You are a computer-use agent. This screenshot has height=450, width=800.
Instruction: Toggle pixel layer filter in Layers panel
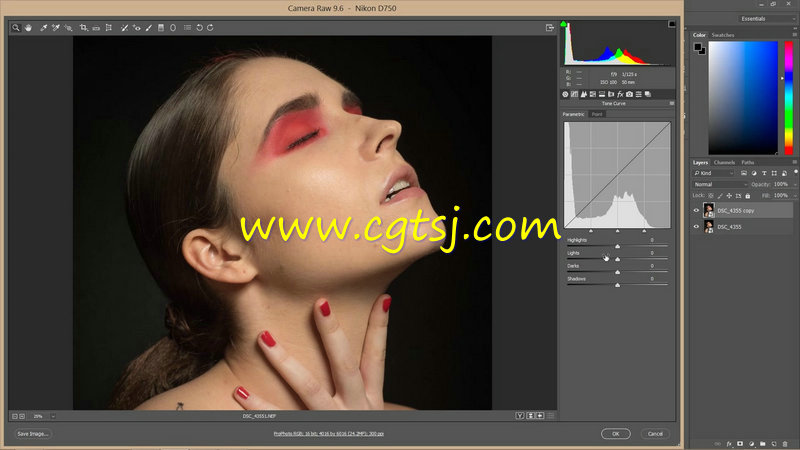(744, 173)
